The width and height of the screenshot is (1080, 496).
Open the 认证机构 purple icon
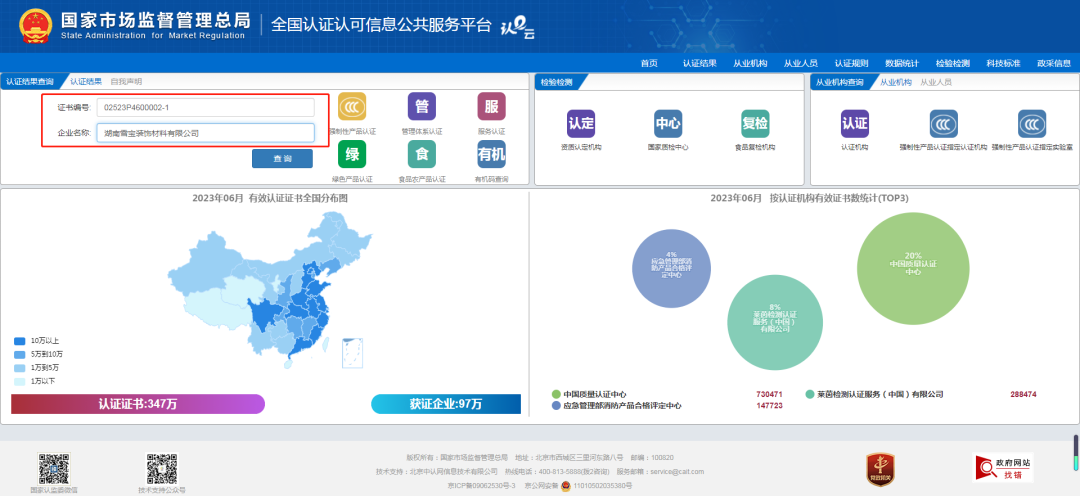click(854, 124)
